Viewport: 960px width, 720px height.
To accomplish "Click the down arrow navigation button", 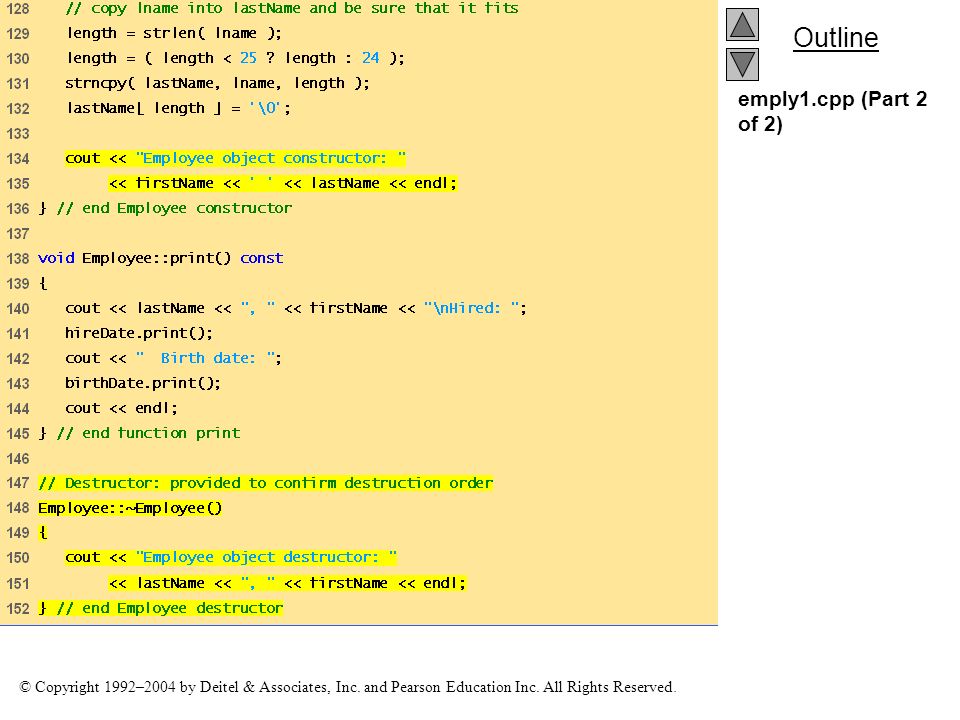I will tap(742, 64).
